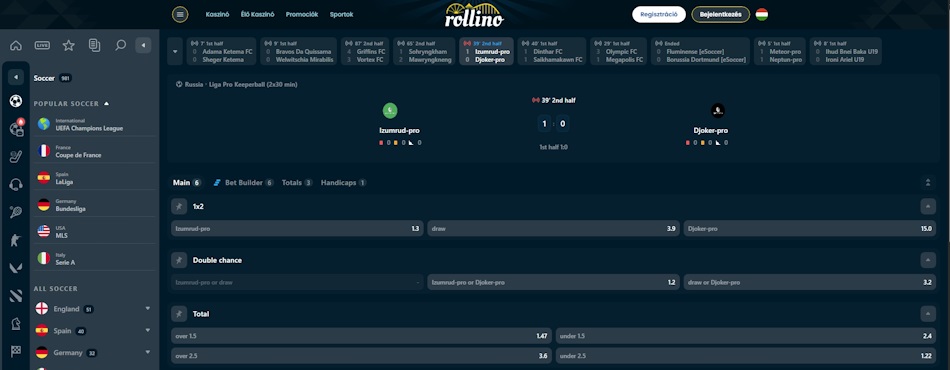Click the Bejelentkezés button
The height and width of the screenshot is (370, 950).
(x=720, y=15)
